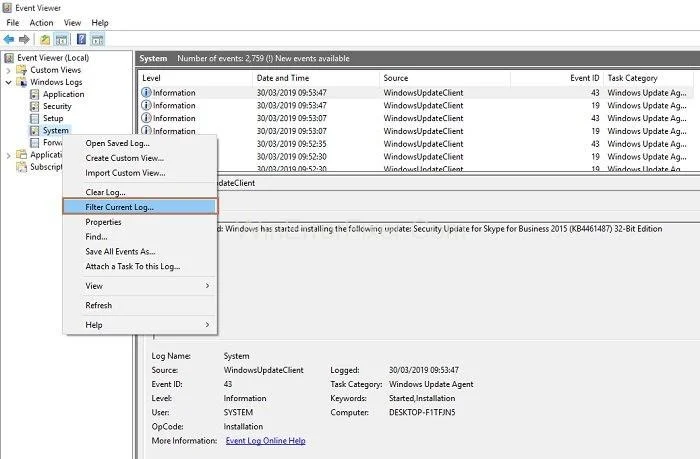Image resolution: width=700 pixels, height=459 pixels.
Task: Click Show/Hide Action Pane toolbar icon
Action: pyautogui.click(x=97, y=39)
